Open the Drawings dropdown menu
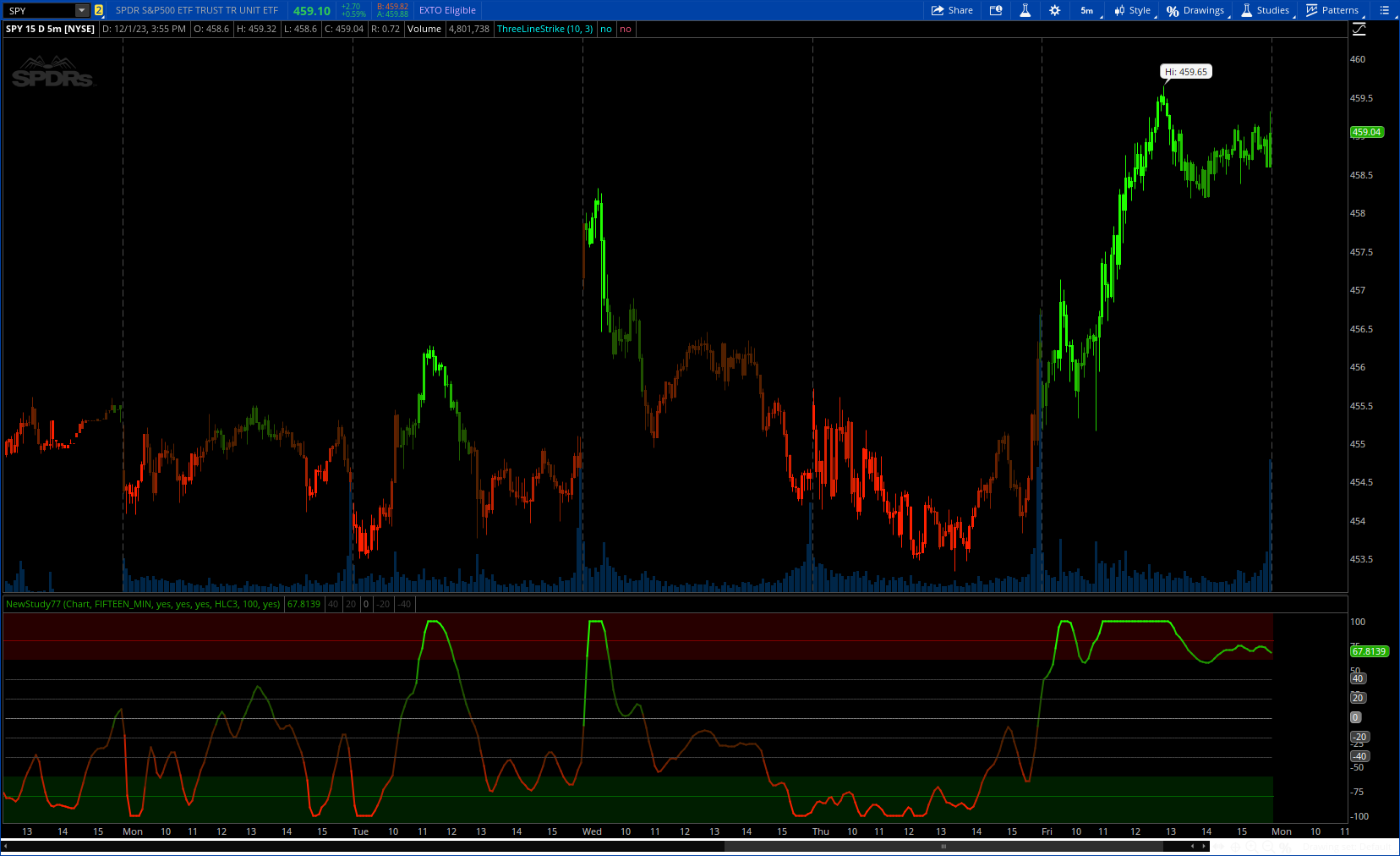Image resolution: width=1400 pixels, height=856 pixels. point(1197,10)
